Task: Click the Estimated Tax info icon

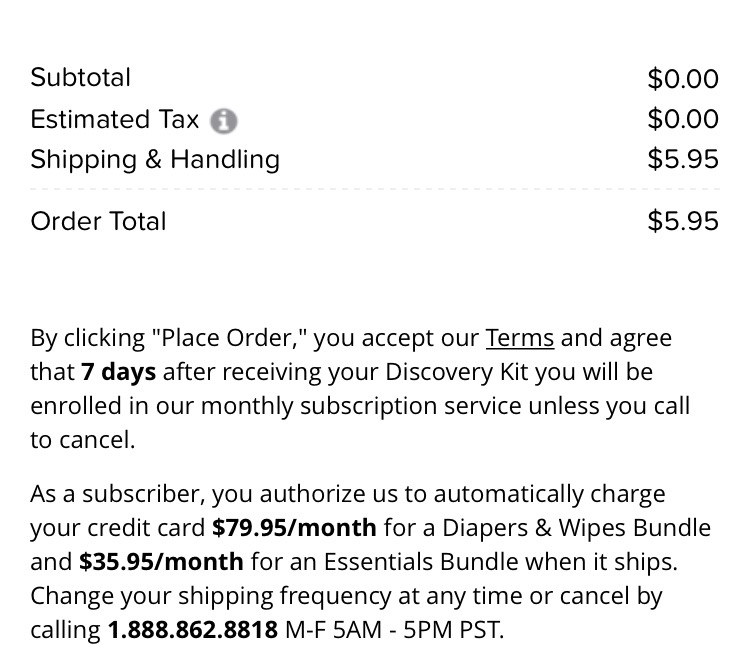Action: (x=223, y=121)
